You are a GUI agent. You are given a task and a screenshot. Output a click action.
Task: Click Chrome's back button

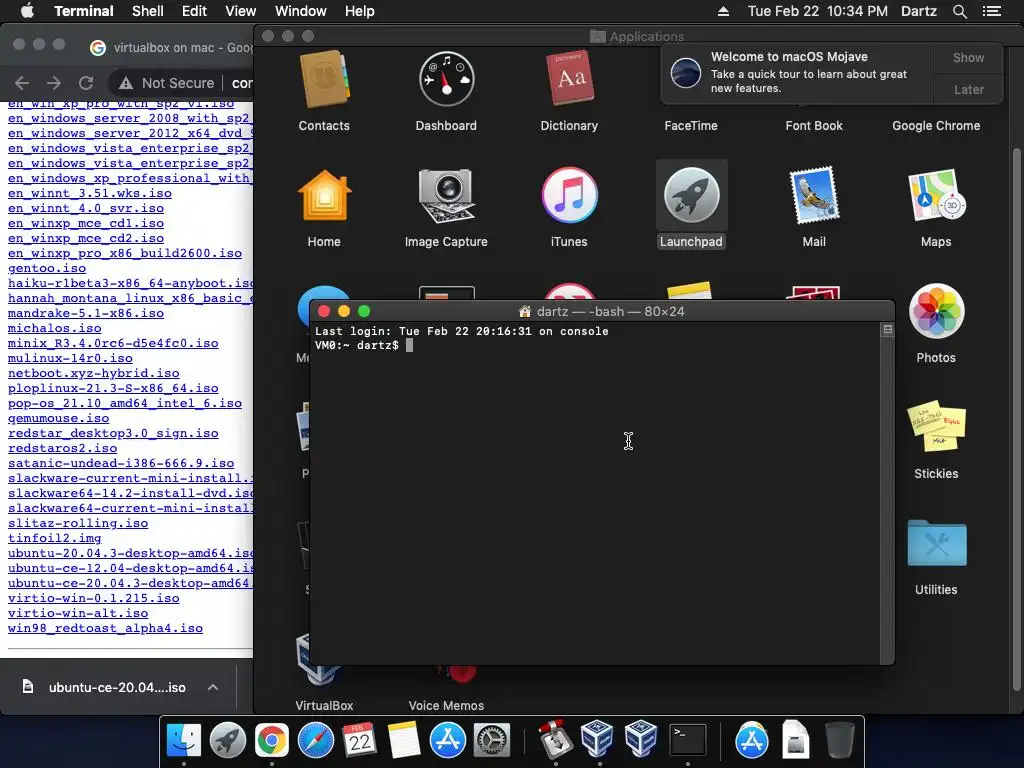tap(22, 83)
